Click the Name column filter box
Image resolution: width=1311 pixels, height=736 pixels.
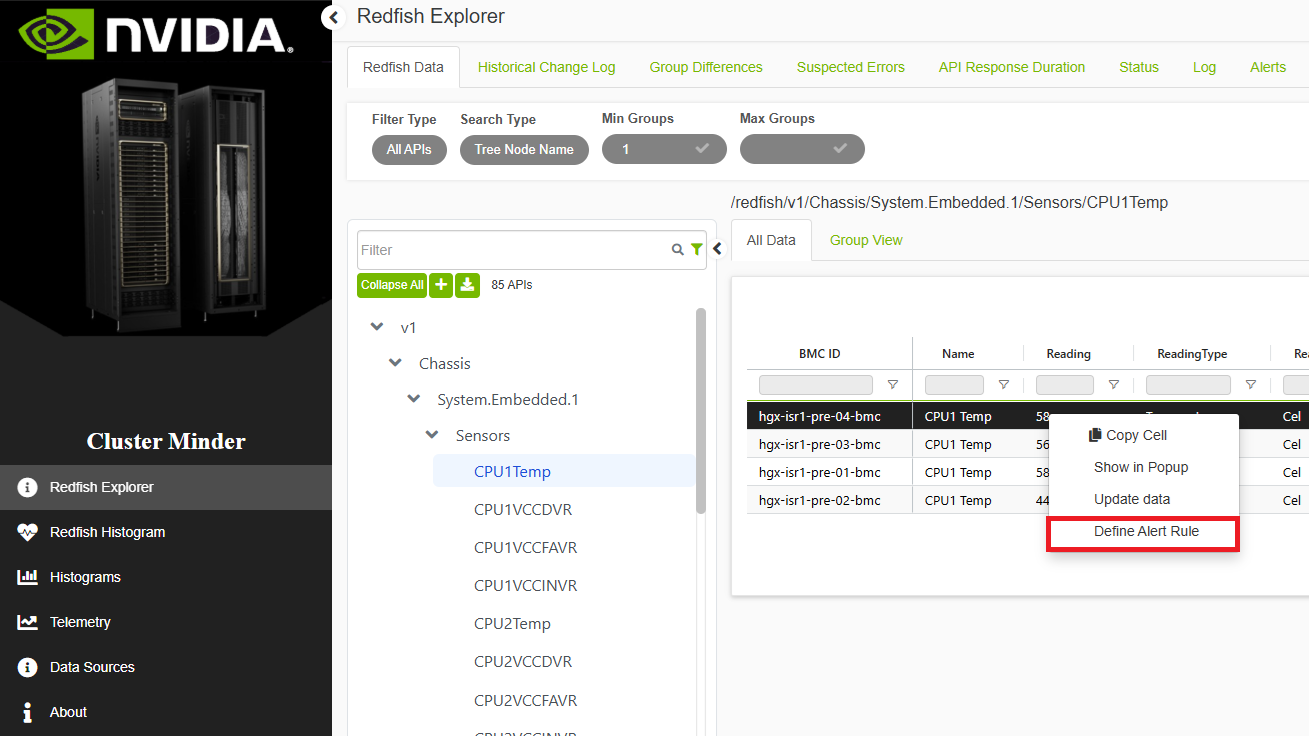coord(954,385)
